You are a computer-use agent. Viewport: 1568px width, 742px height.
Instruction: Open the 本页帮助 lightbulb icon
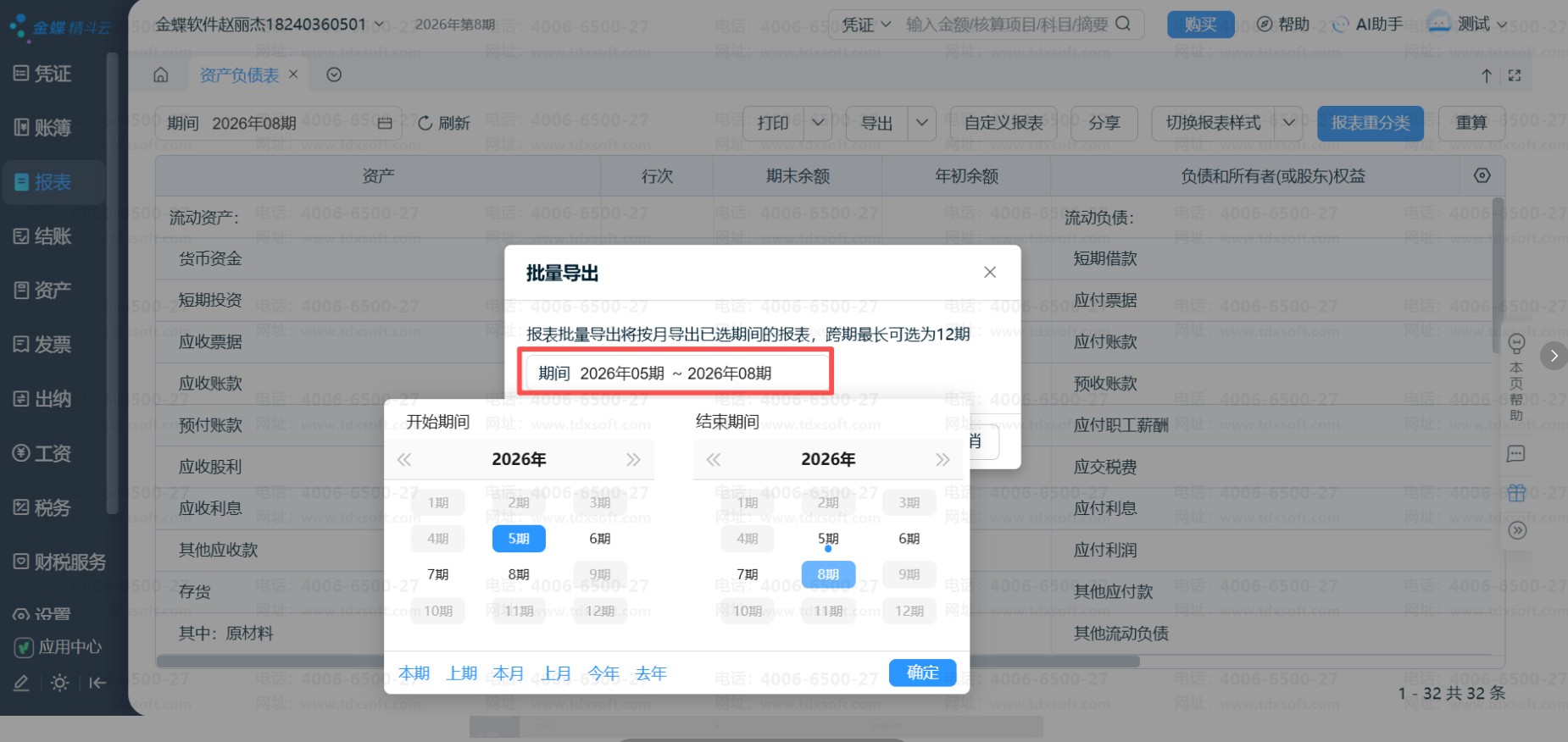point(1516,342)
